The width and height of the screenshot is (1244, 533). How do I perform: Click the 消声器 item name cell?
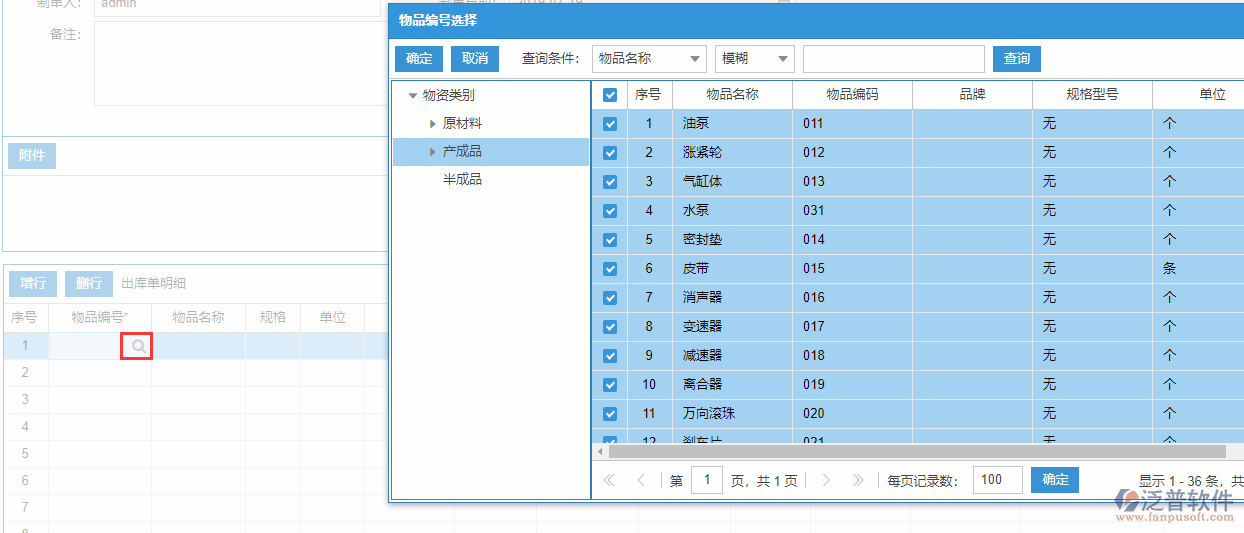(x=732, y=298)
